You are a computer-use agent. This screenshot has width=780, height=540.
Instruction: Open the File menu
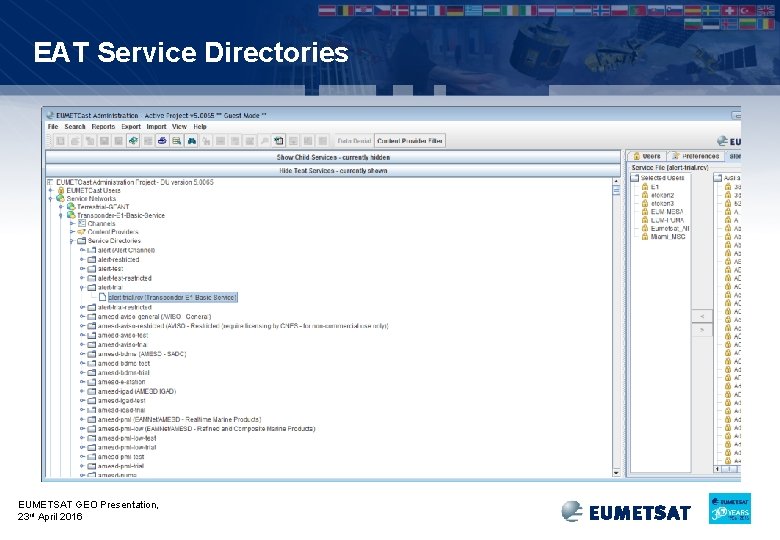click(x=53, y=127)
